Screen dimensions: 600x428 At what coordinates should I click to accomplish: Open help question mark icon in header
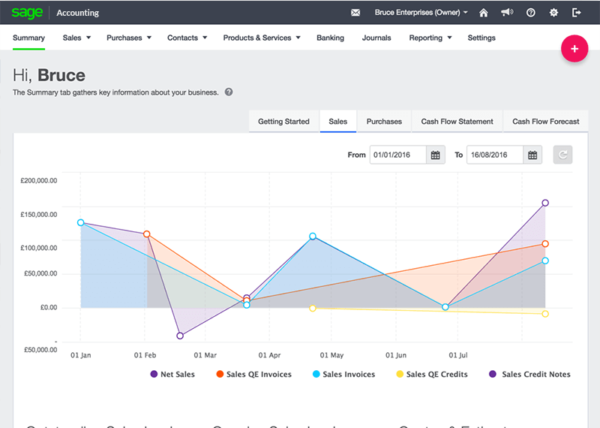click(x=530, y=13)
